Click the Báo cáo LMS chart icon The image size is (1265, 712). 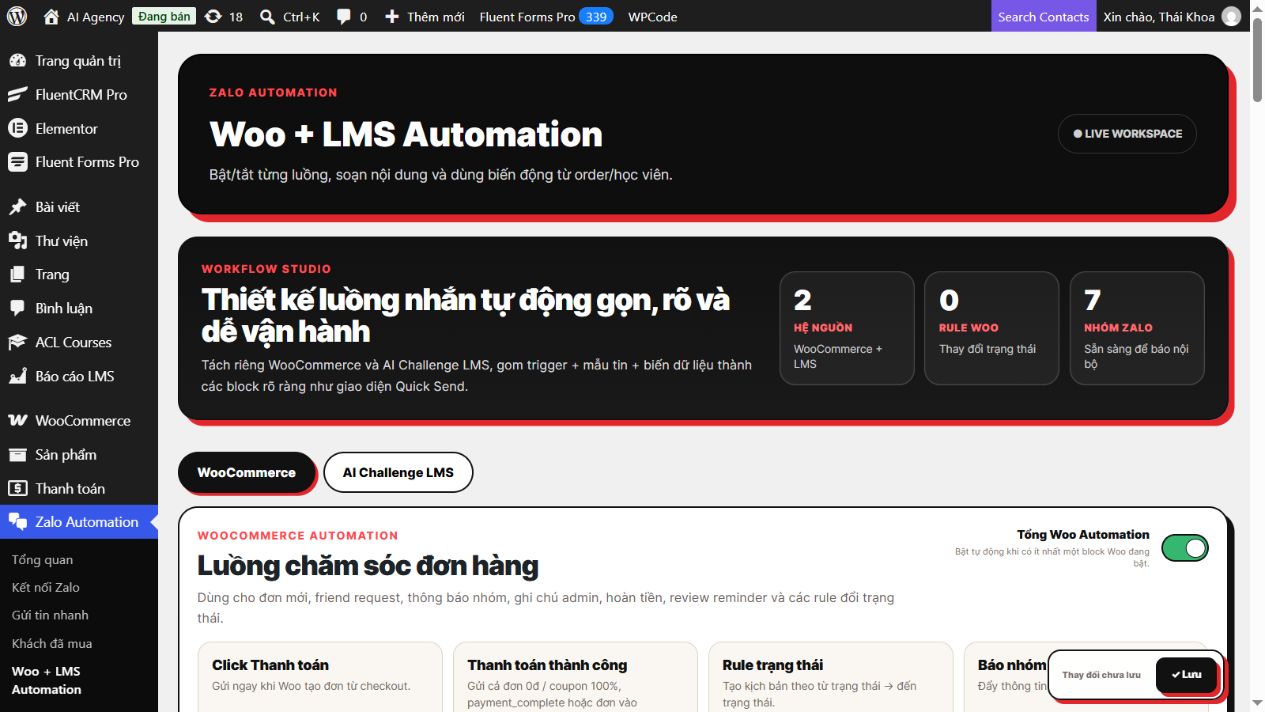pos(17,376)
